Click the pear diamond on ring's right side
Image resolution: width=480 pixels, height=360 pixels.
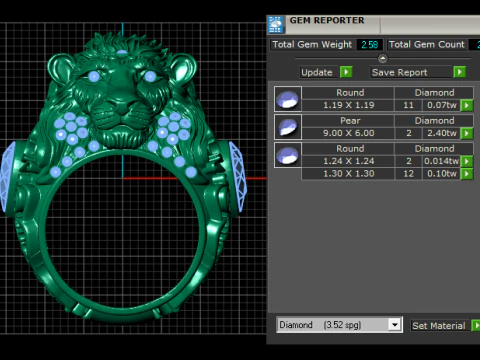point(238,176)
